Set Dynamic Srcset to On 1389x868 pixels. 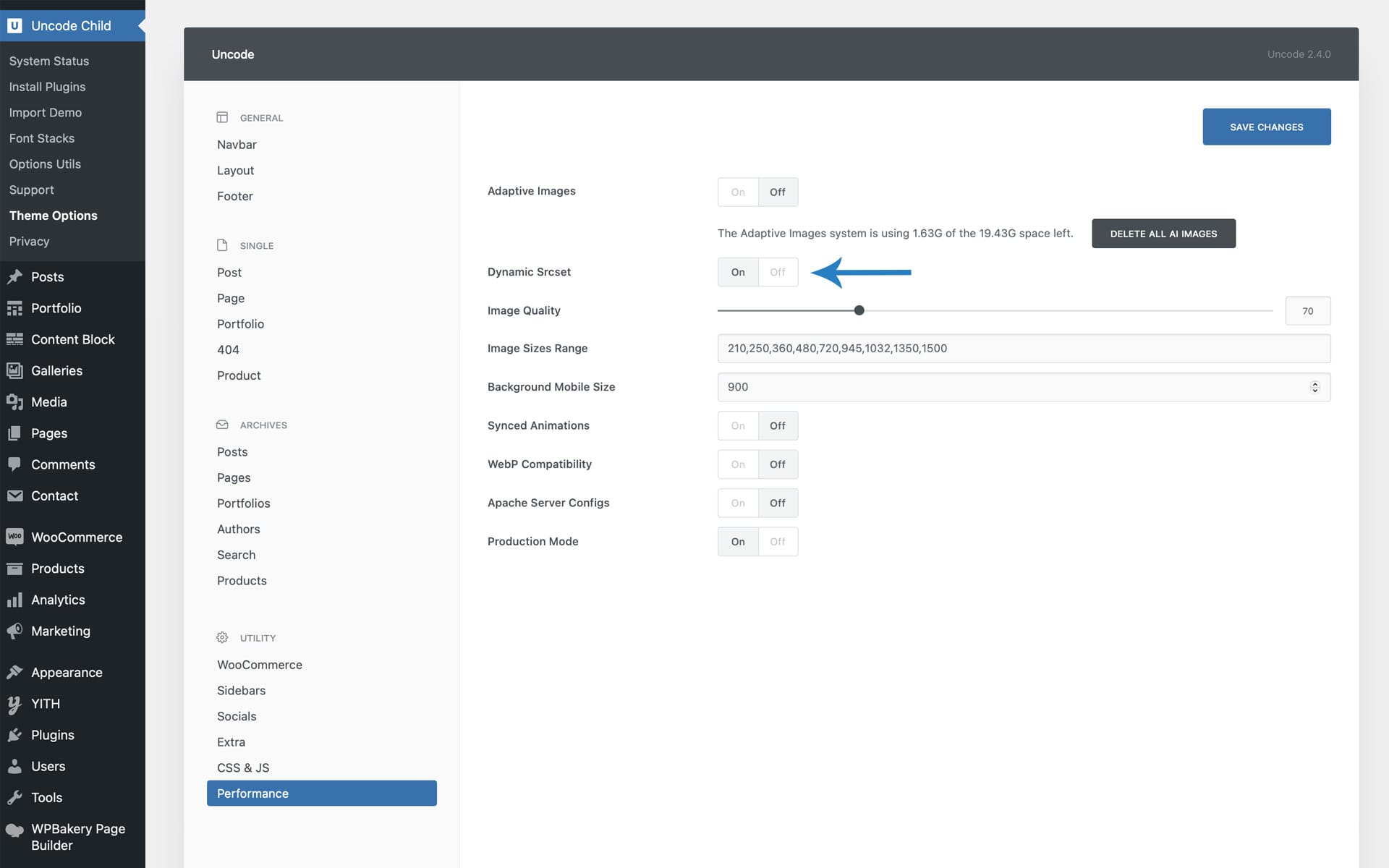pos(738,272)
